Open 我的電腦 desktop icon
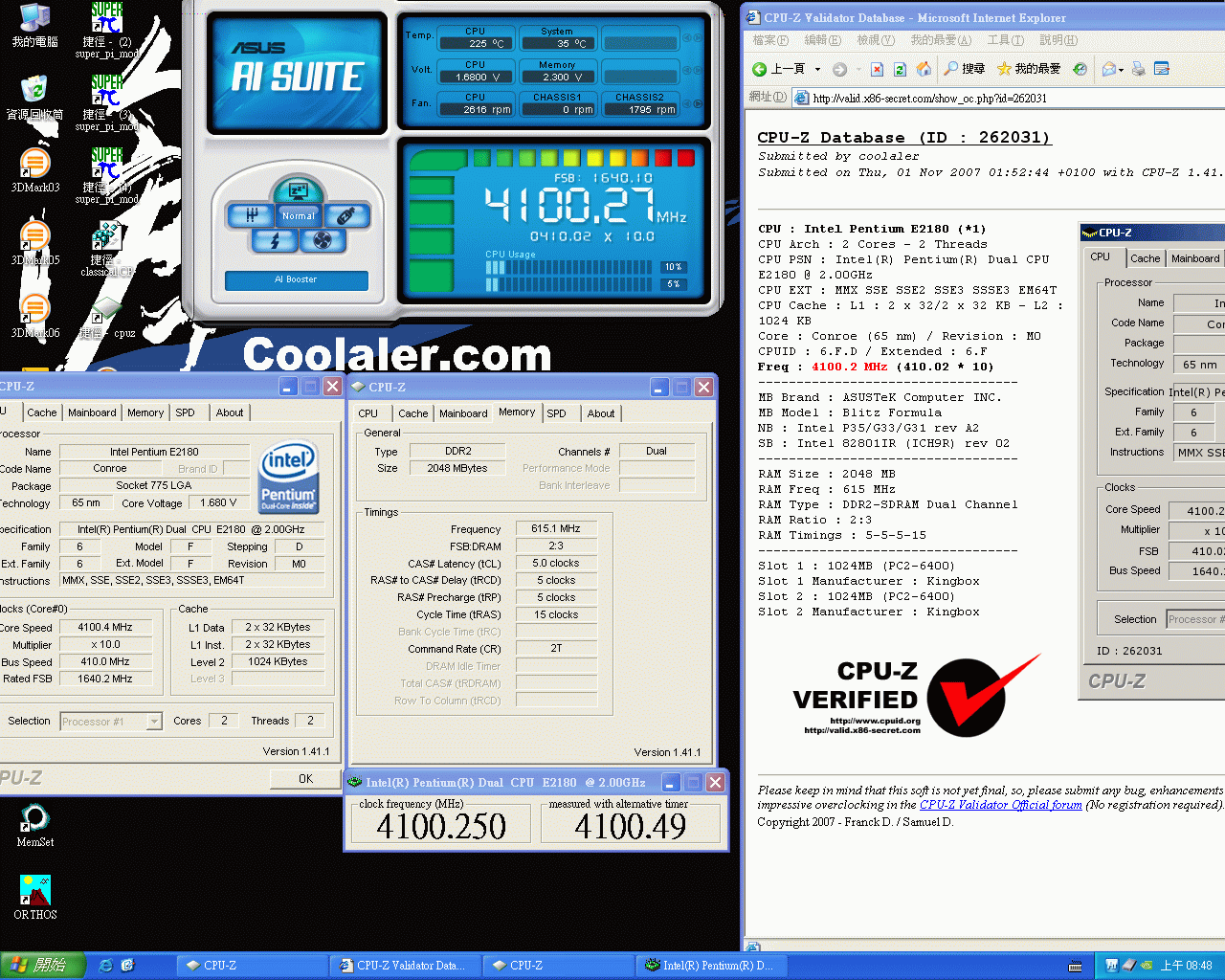 click(35, 27)
